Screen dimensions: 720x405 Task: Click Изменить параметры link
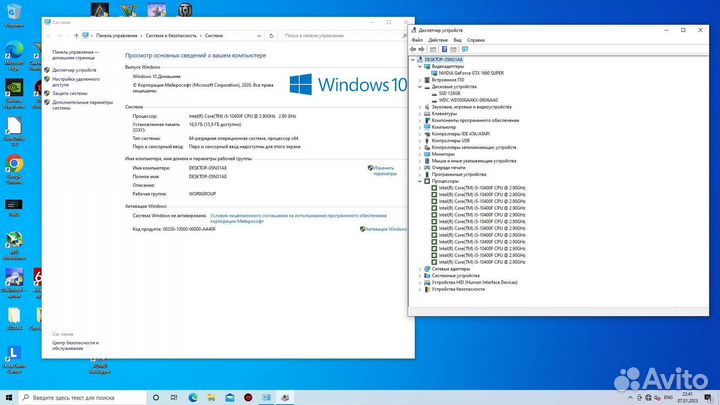pos(384,171)
